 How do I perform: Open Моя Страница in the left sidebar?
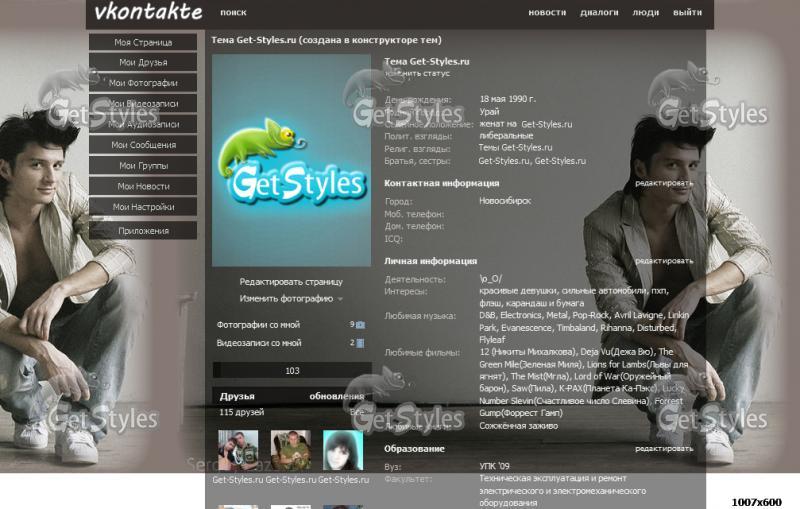pyautogui.click(x=143, y=43)
